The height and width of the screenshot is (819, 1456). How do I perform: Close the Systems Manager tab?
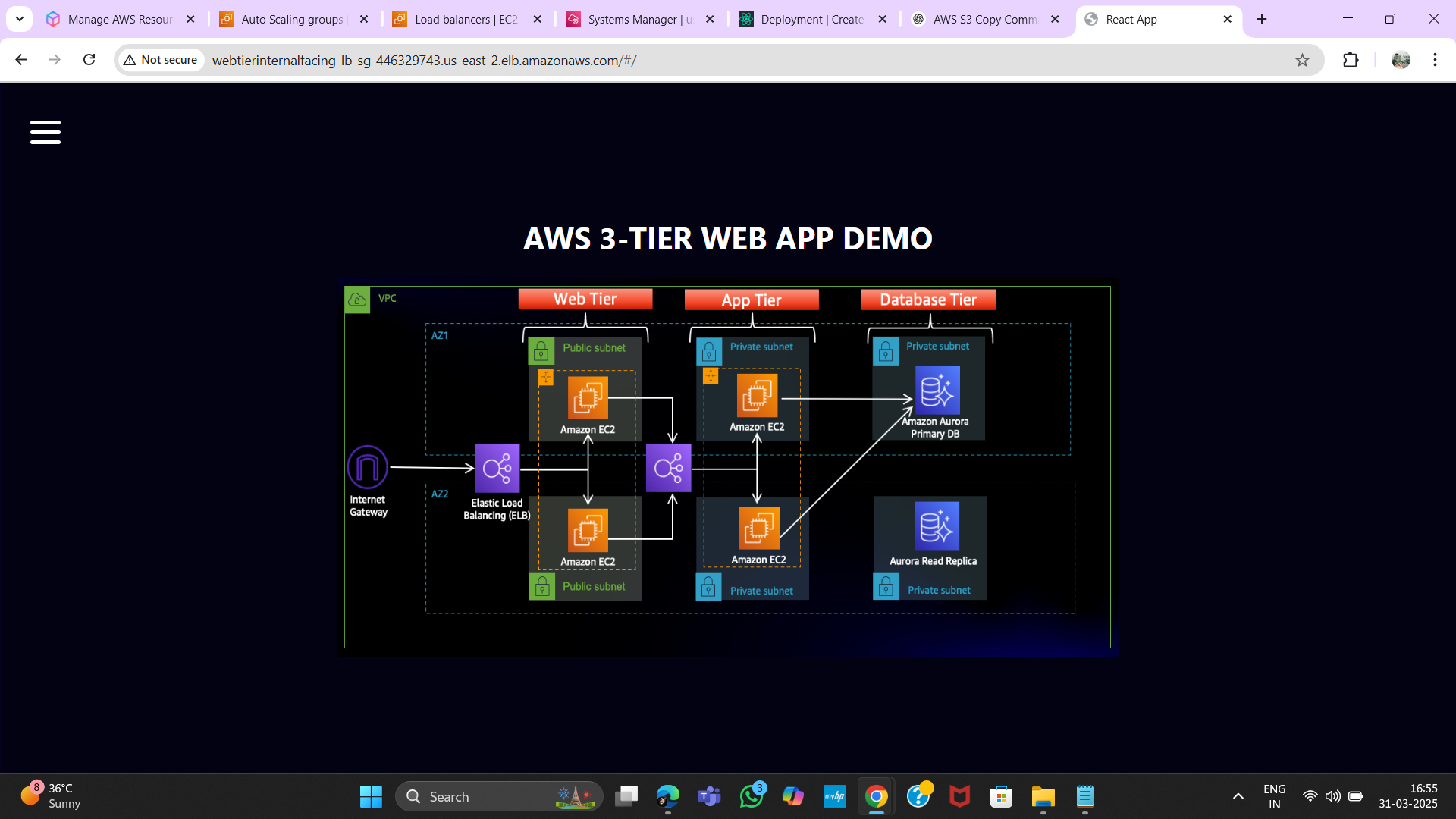point(710,19)
